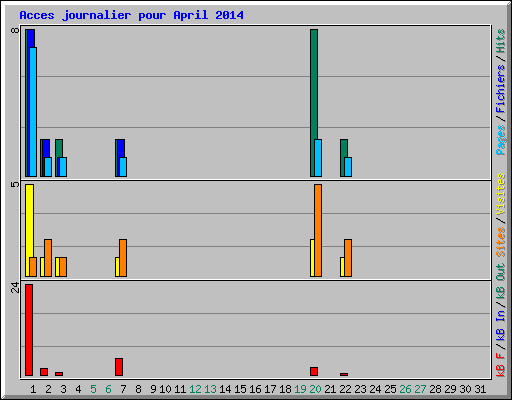Viewport: 512px width, 400px height.
Task: Select green day label 26 on the axis
Action: (405, 389)
